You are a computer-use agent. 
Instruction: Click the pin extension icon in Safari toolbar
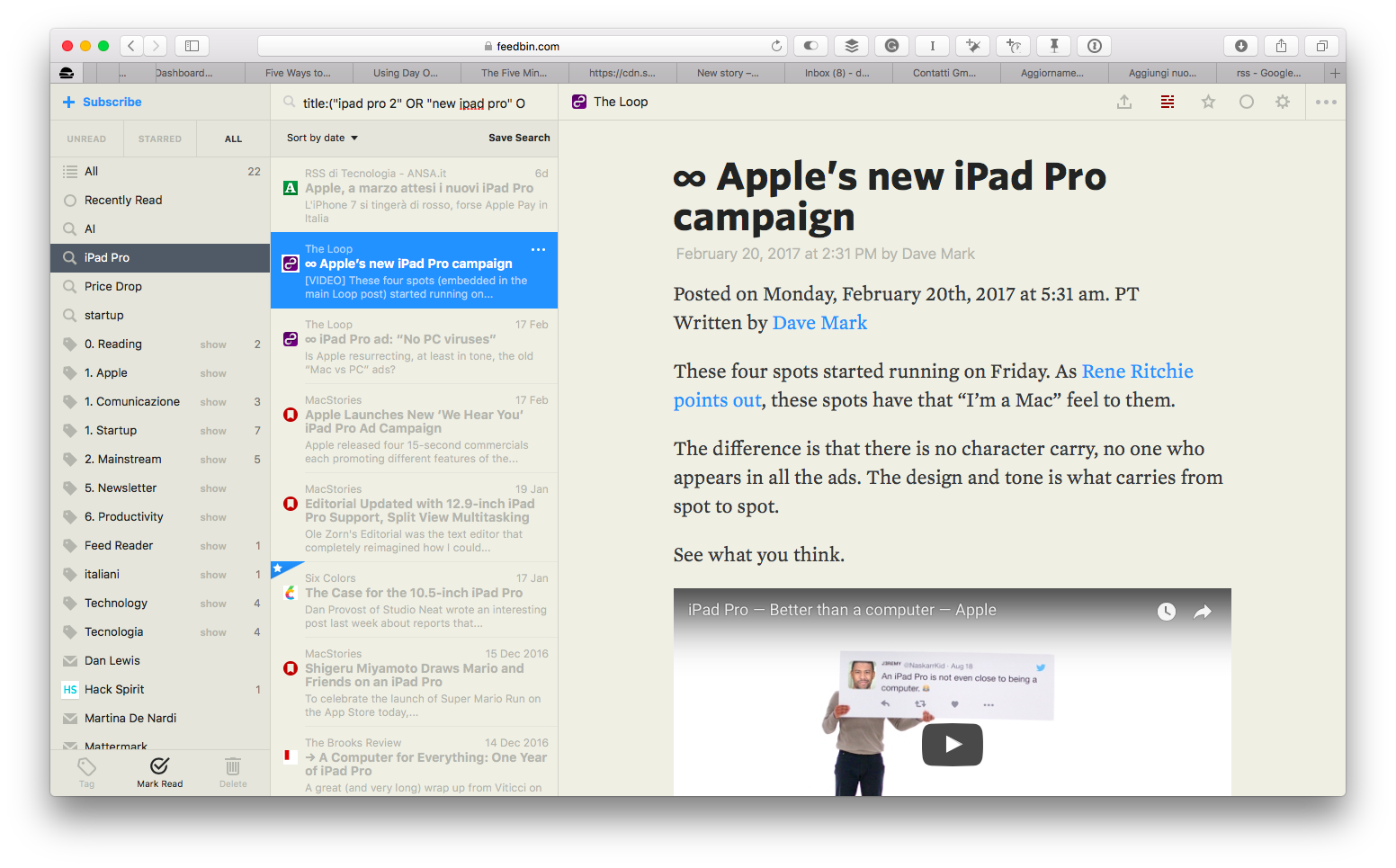point(1053,46)
